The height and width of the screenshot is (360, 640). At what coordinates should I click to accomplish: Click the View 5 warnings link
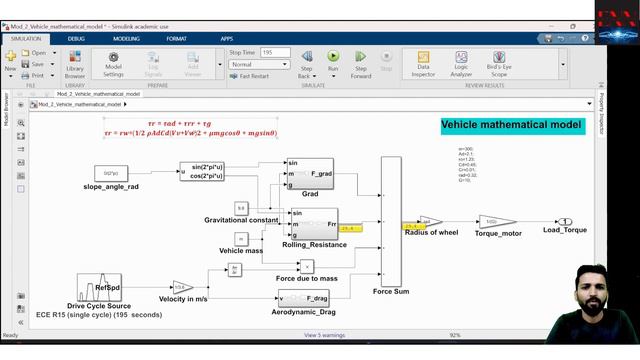pos(324,335)
